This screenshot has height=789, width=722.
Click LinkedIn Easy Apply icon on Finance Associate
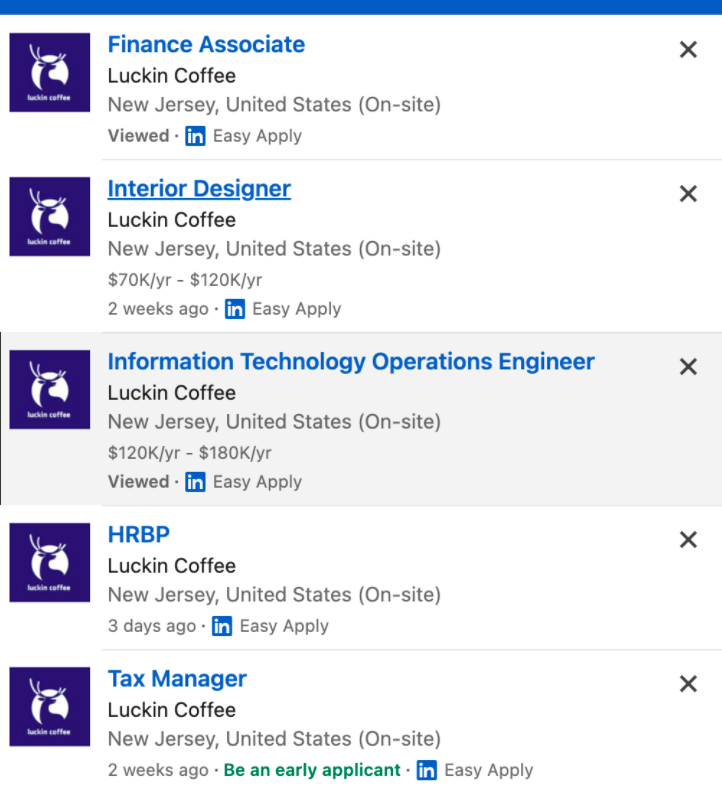point(195,136)
